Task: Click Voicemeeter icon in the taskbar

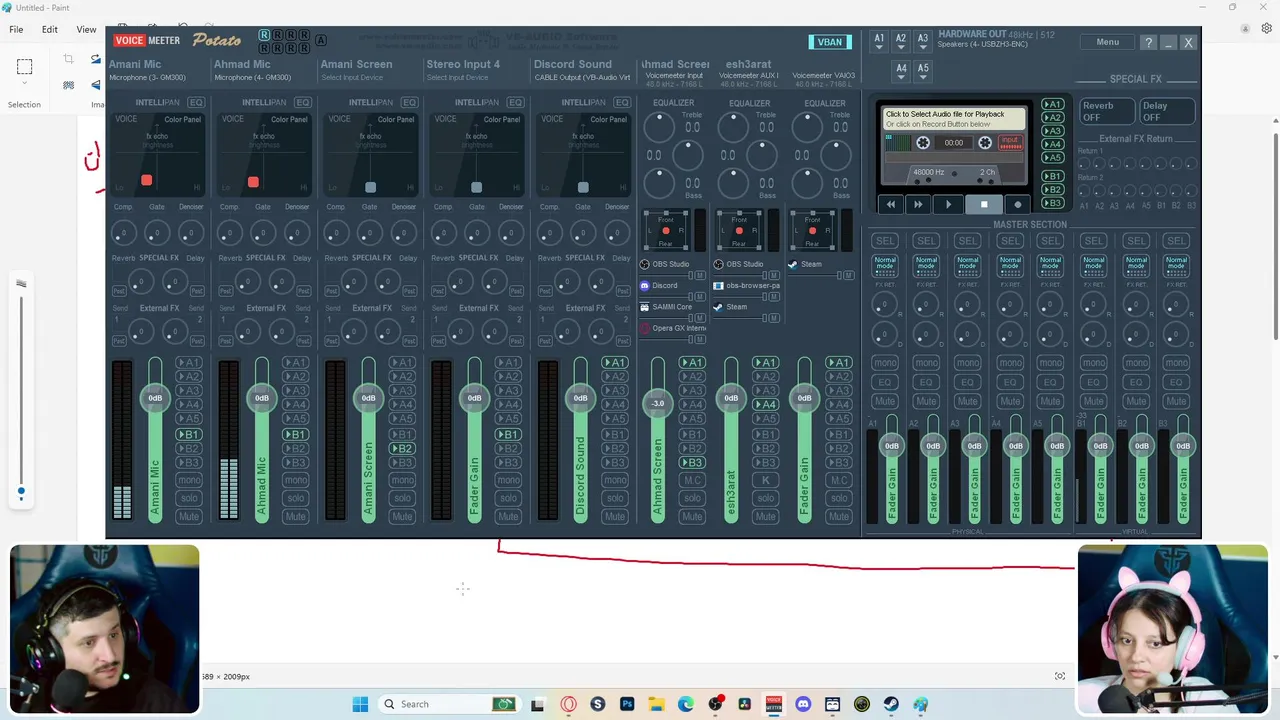Action: pyautogui.click(x=773, y=704)
